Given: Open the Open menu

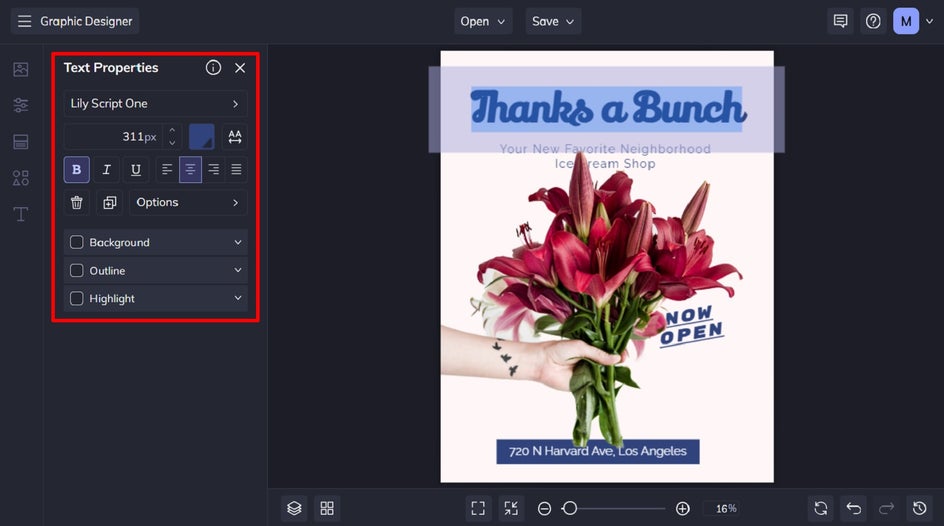Looking at the screenshot, I should 483,21.
